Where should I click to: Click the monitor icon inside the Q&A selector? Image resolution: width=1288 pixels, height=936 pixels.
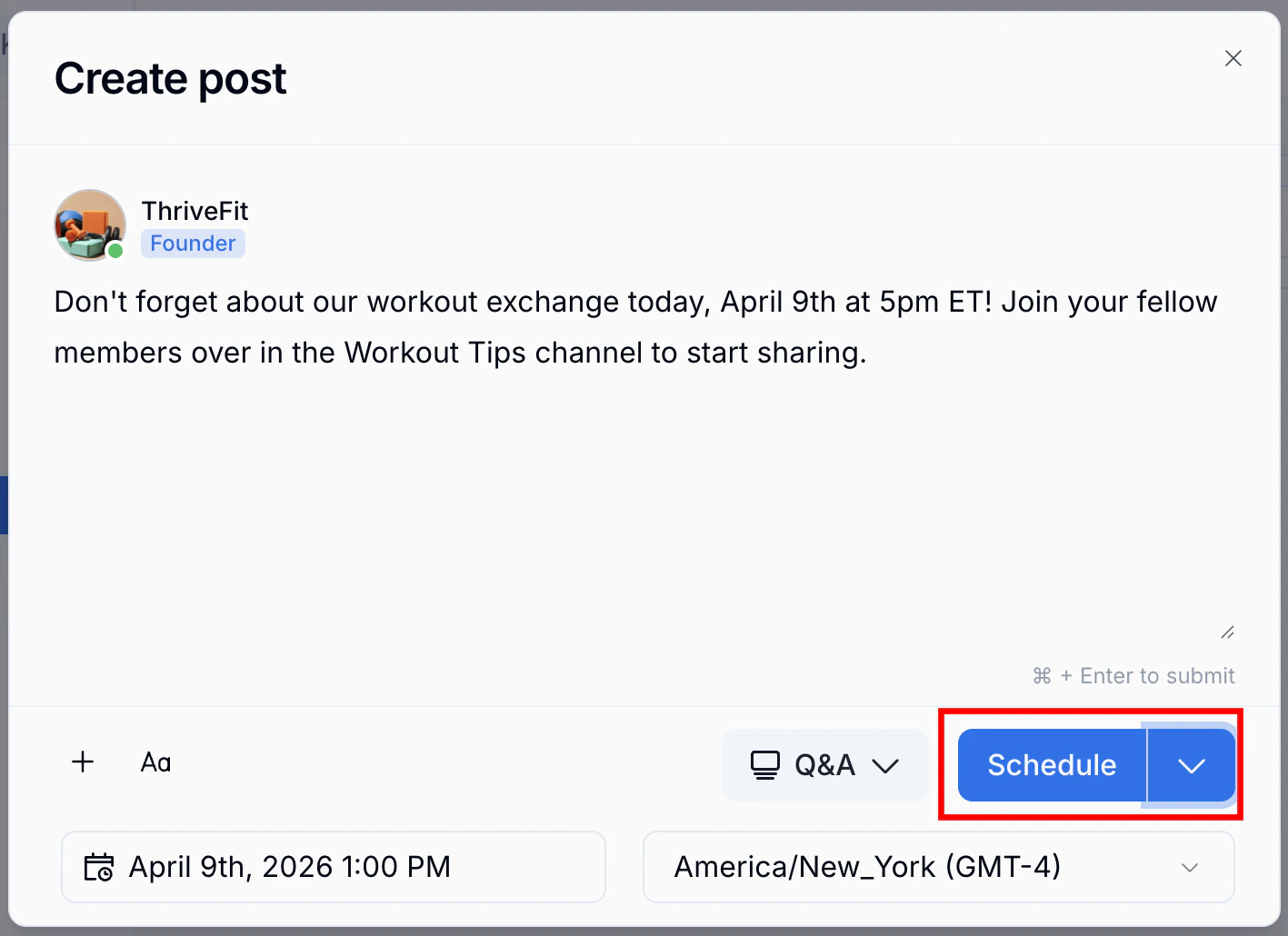click(764, 764)
